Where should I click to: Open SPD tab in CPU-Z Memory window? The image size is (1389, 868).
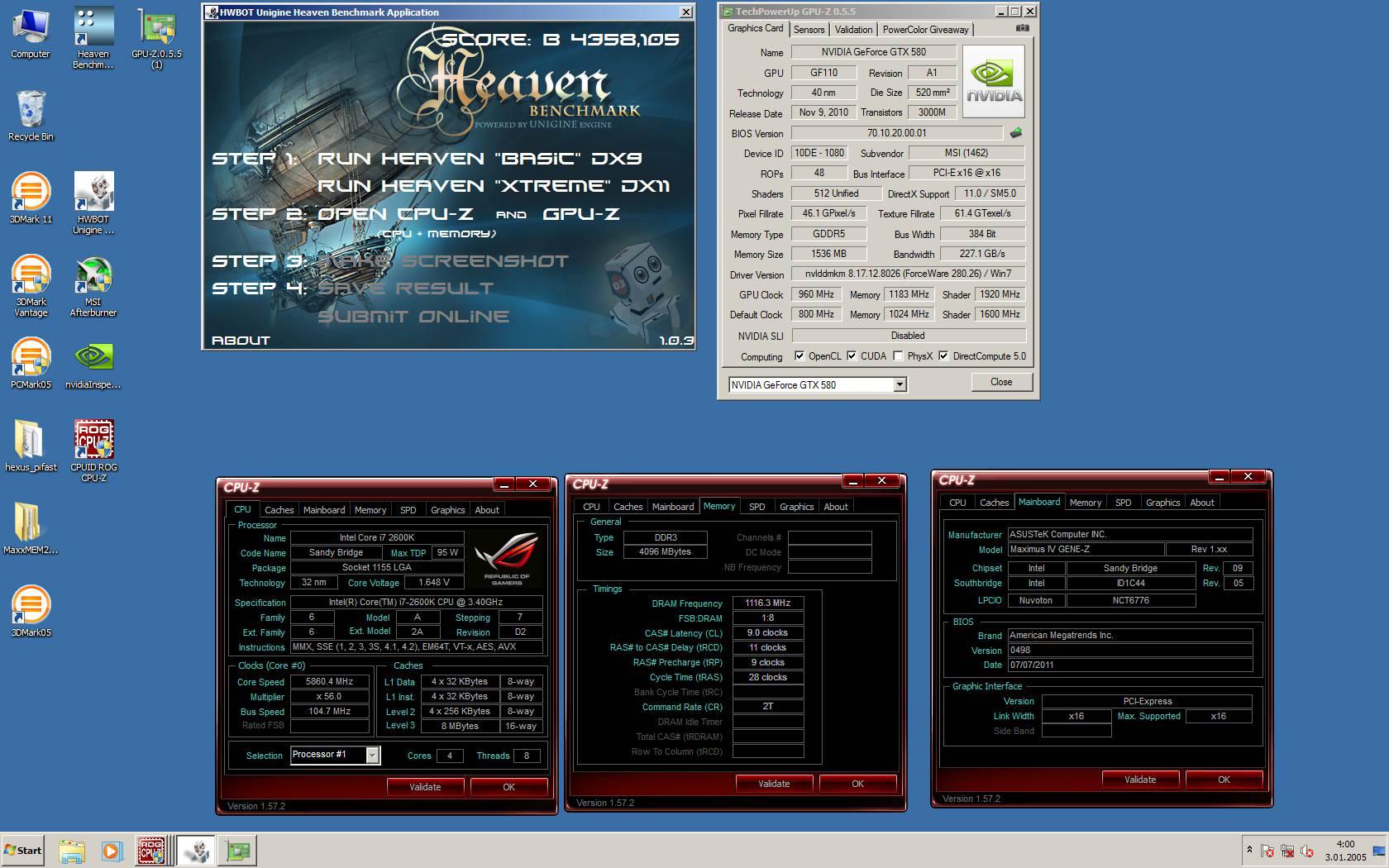click(x=757, y=507)
